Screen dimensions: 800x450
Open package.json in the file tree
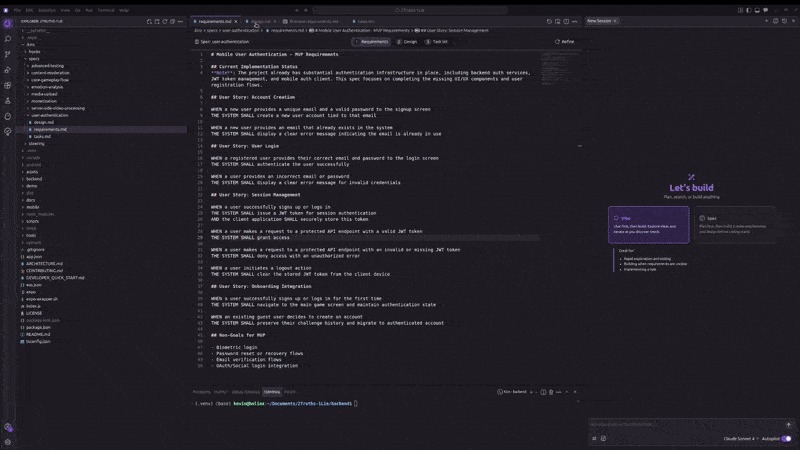[38, 327]
